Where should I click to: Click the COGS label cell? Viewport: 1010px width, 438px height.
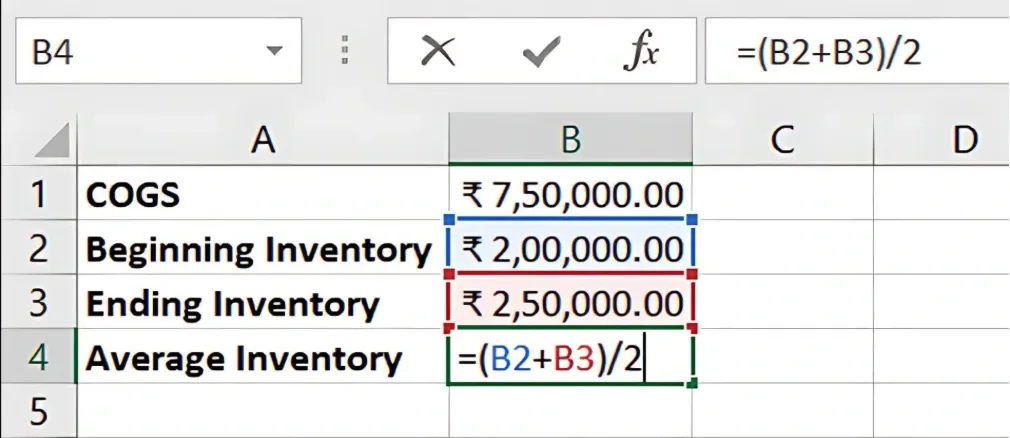[x=262, y=194]
